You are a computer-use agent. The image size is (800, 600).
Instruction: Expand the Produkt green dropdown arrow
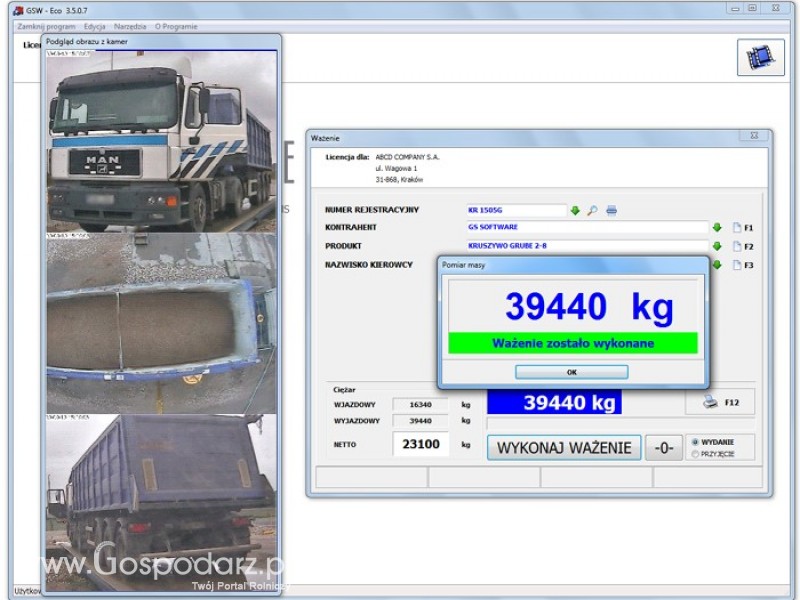tap(717, 246)
